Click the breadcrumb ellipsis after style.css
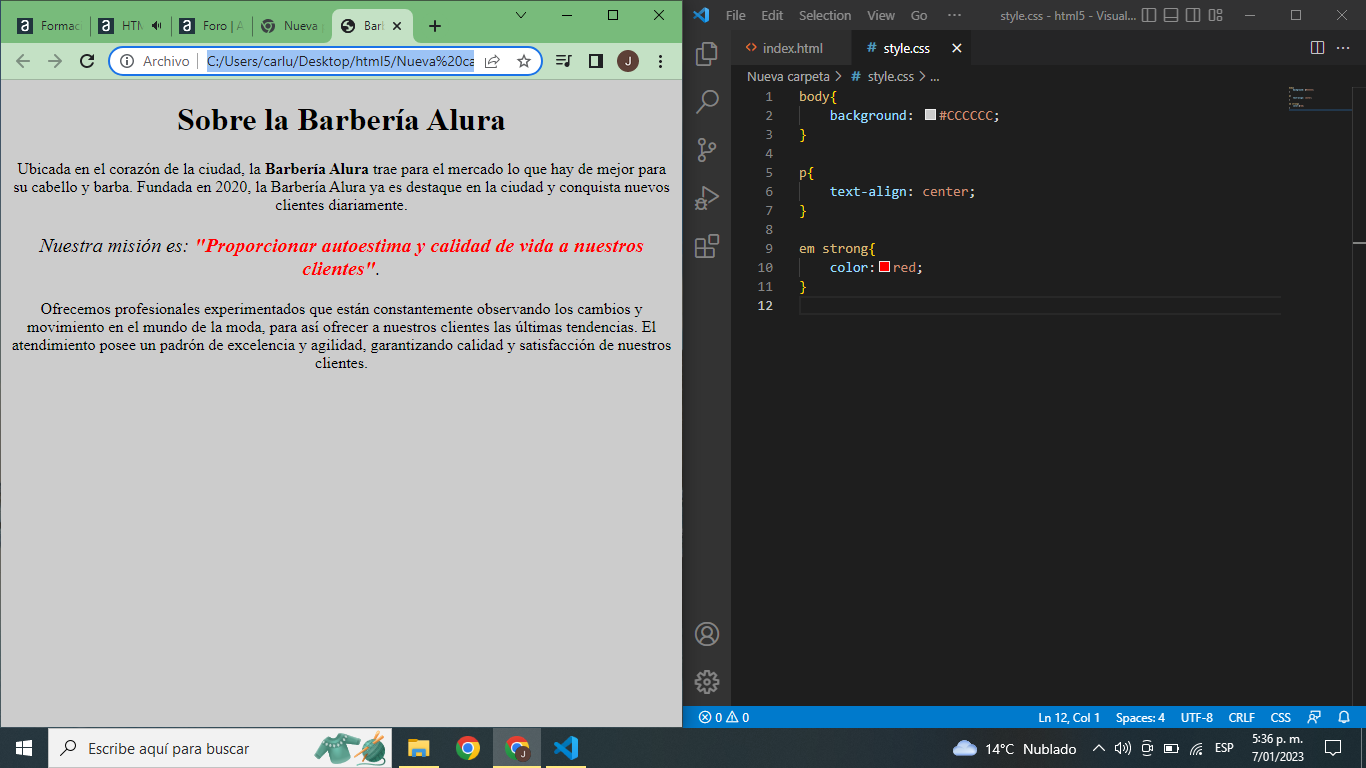 click(x=934, y=76)
